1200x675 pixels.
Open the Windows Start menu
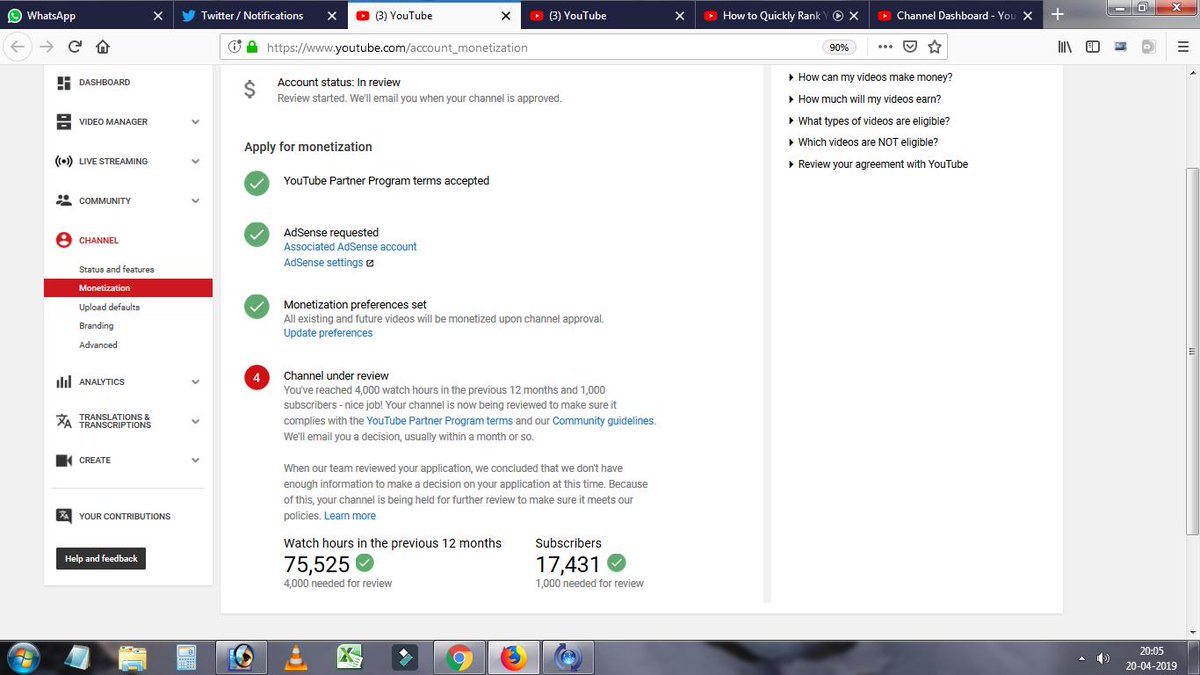pos(22,657)
